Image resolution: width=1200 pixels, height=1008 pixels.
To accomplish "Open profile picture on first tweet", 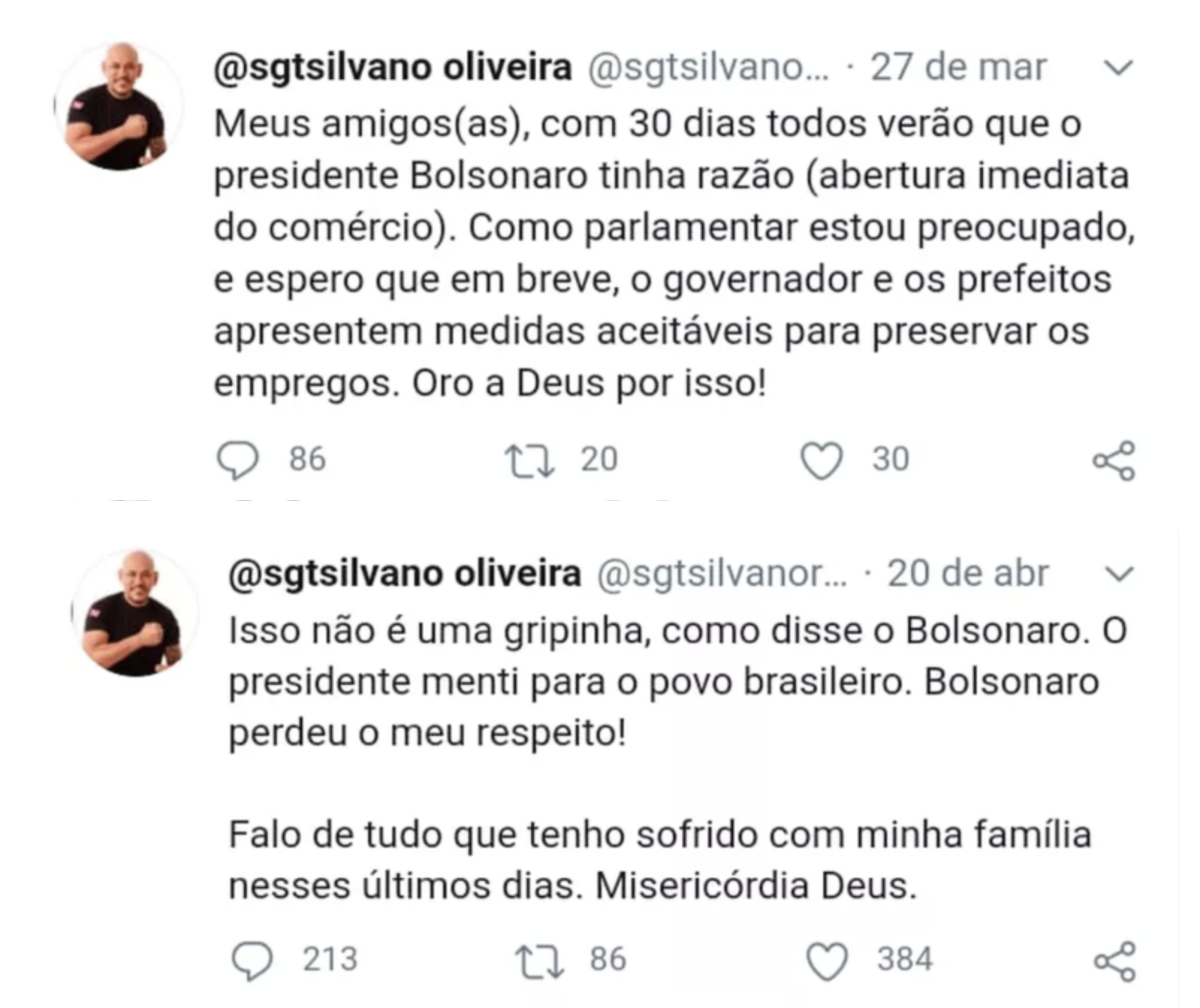I will pos(118,106).
